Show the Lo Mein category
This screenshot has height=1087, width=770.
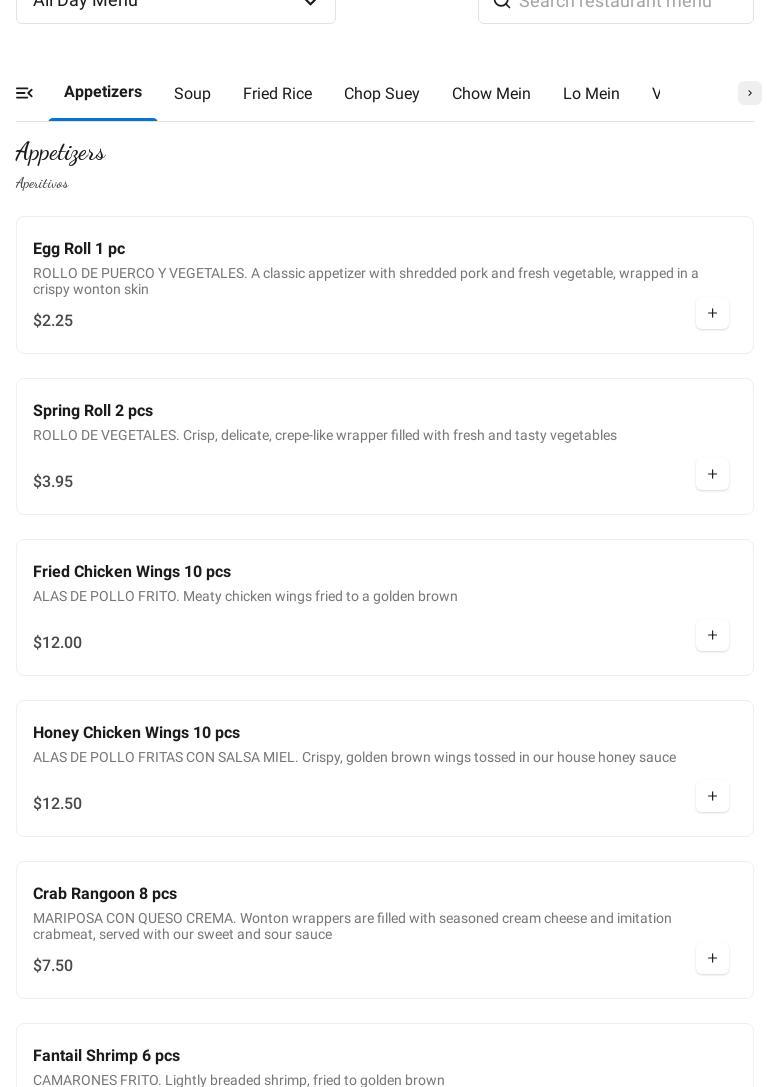coord(591,94)
